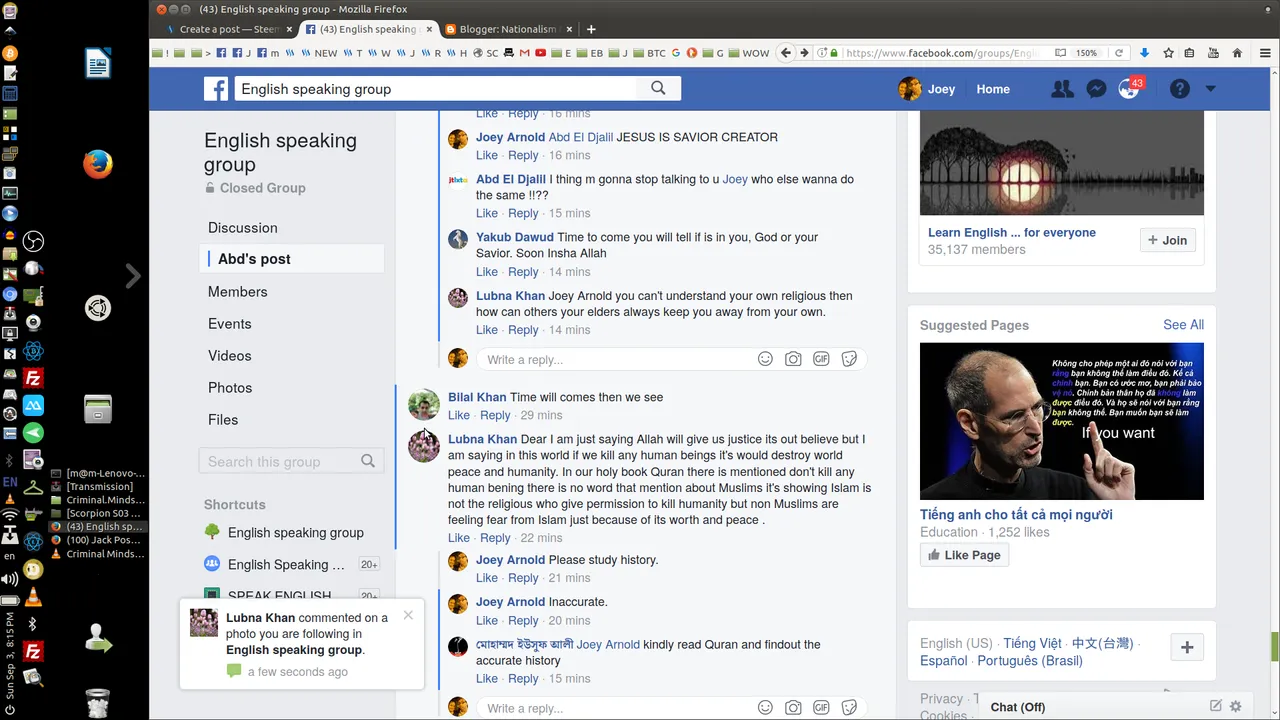Click See All for Suggested Pages
Screen dimensions: 1280x720
[1183, 325]
